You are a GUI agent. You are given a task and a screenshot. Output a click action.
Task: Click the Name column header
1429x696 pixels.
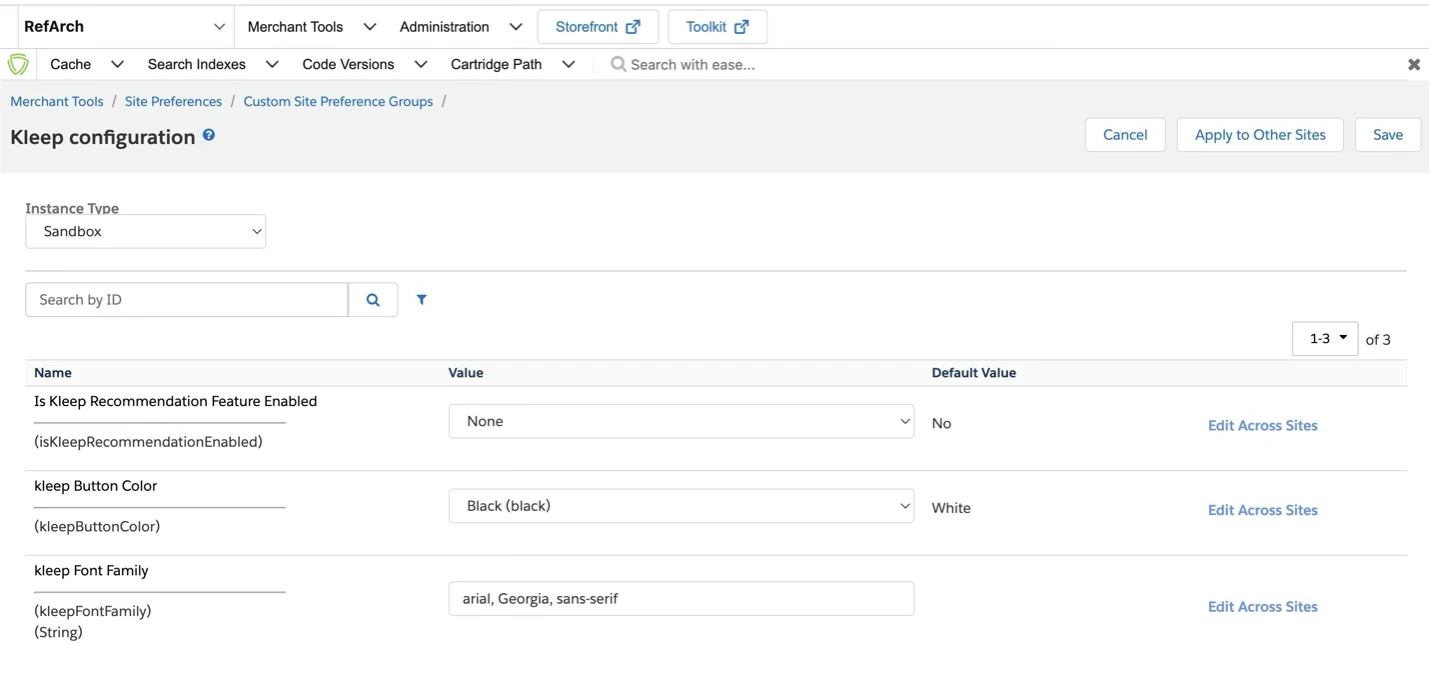(53, 373)
